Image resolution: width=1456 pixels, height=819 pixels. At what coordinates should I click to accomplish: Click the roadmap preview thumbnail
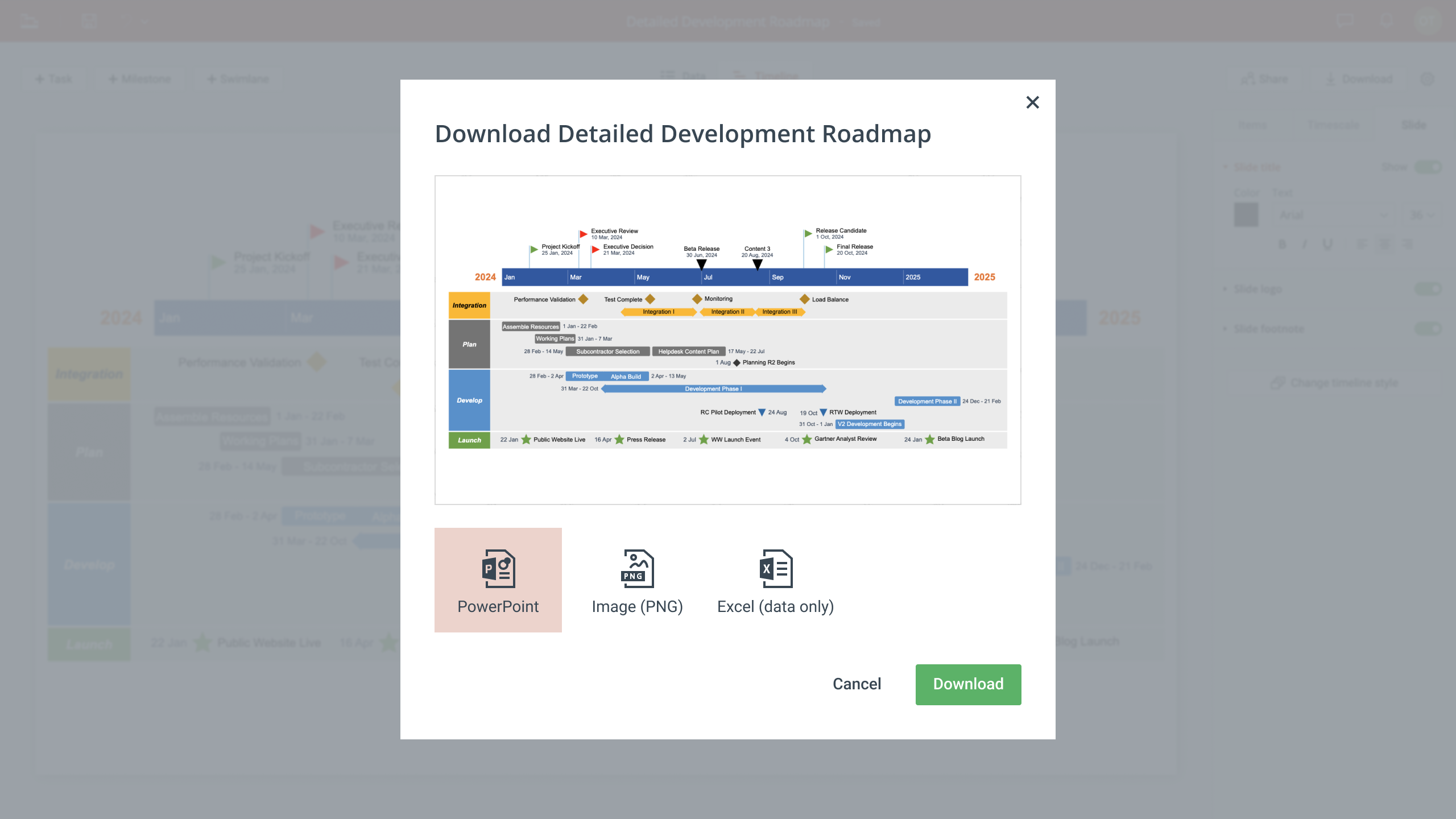pos(728,340)
